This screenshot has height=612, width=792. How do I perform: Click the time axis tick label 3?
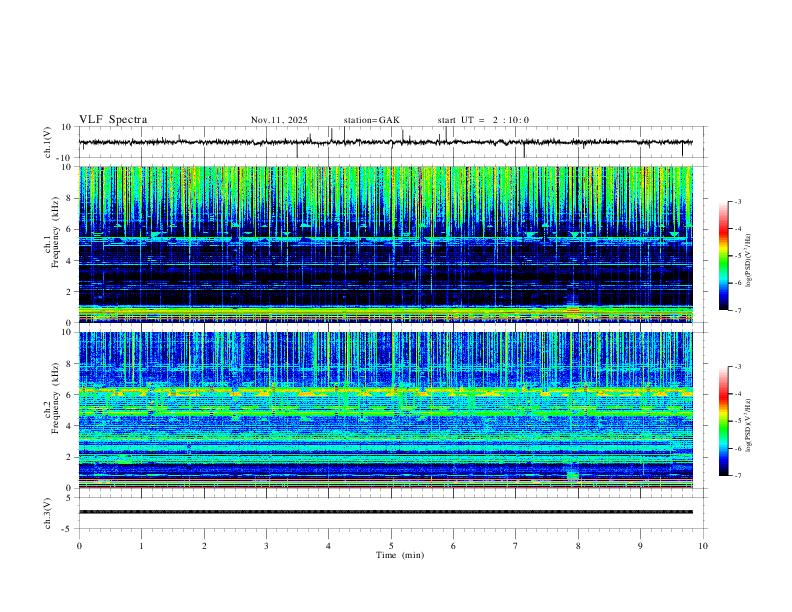[266, 546]
